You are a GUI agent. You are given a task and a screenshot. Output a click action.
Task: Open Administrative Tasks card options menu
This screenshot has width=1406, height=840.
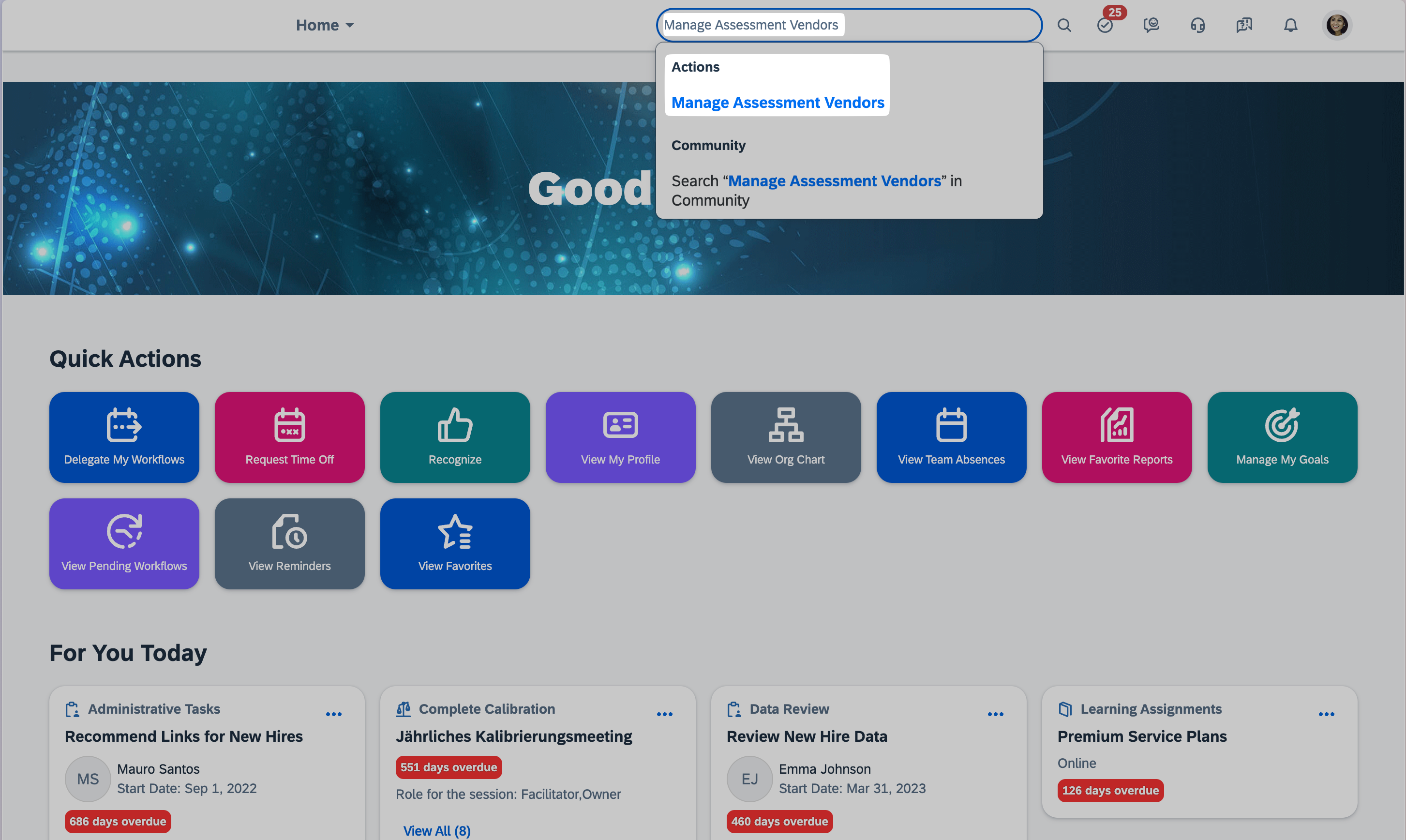pos(334,714)
